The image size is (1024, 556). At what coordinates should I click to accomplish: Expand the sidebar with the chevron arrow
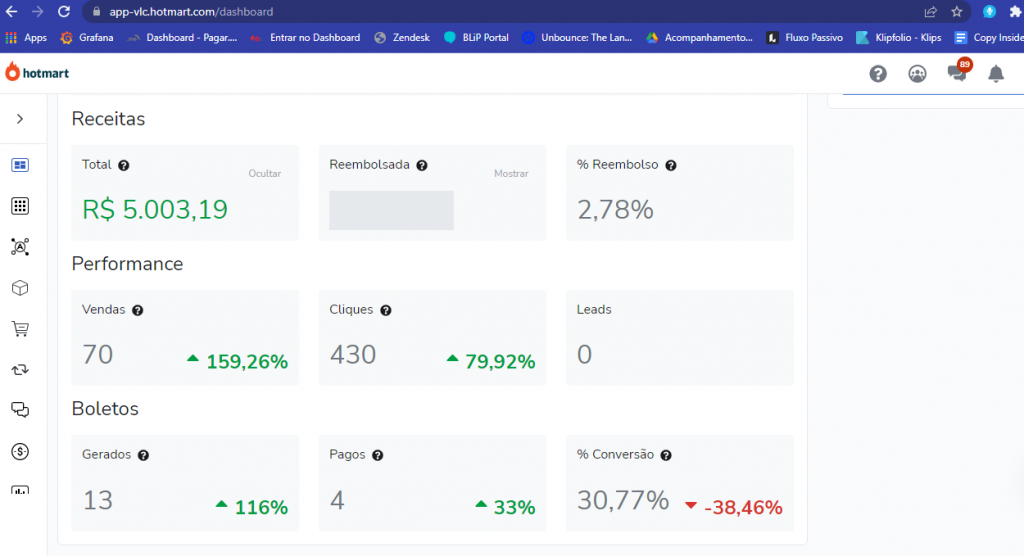[x=20, y=119]
